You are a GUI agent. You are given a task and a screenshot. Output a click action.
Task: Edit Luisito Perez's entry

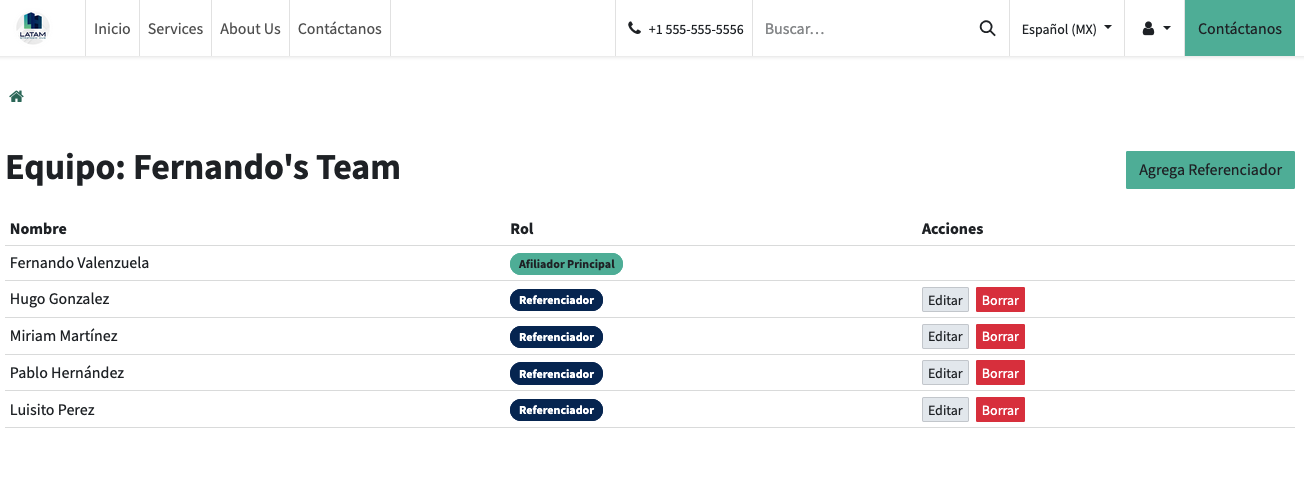[944, 410]
